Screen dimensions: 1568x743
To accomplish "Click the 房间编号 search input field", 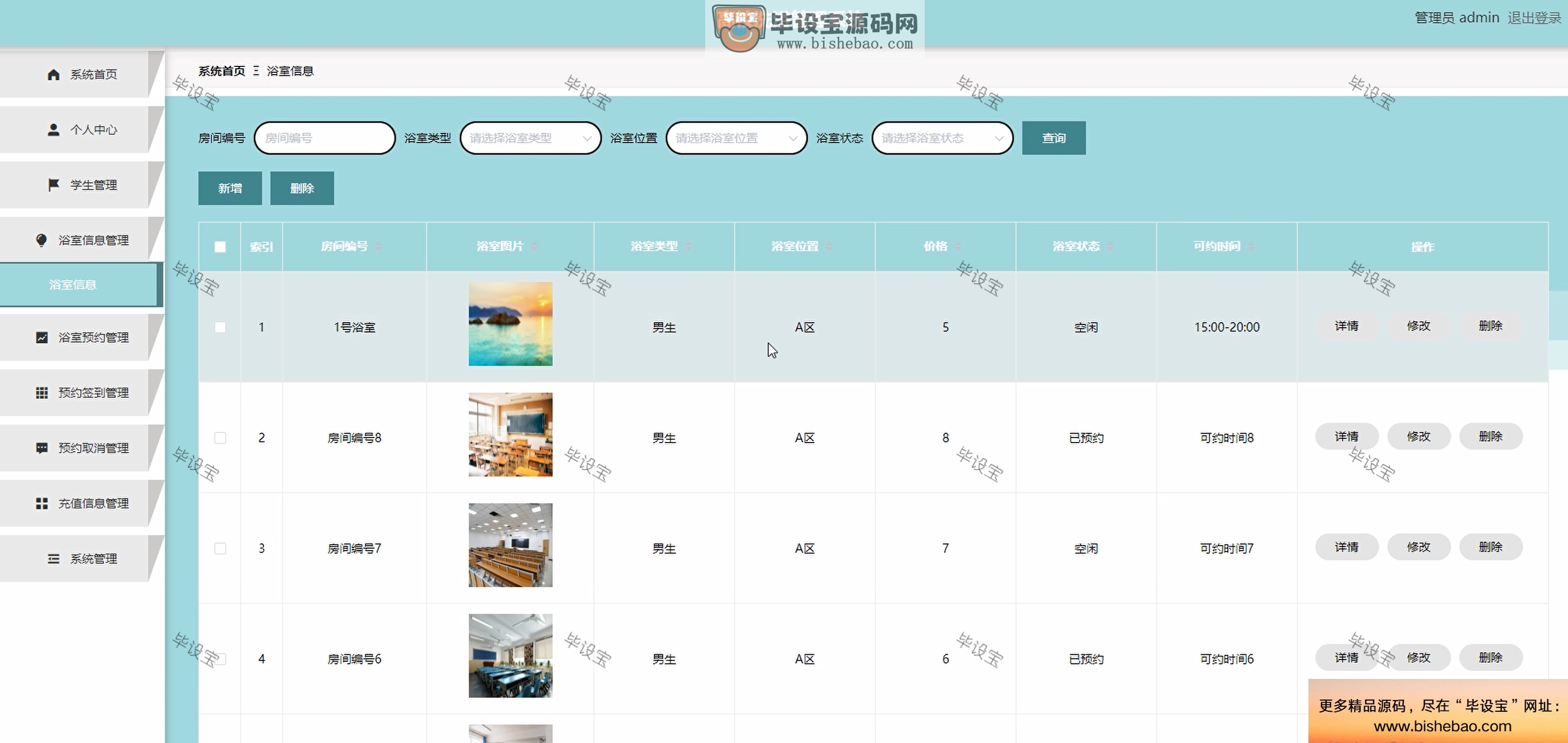I will (324, 138).
